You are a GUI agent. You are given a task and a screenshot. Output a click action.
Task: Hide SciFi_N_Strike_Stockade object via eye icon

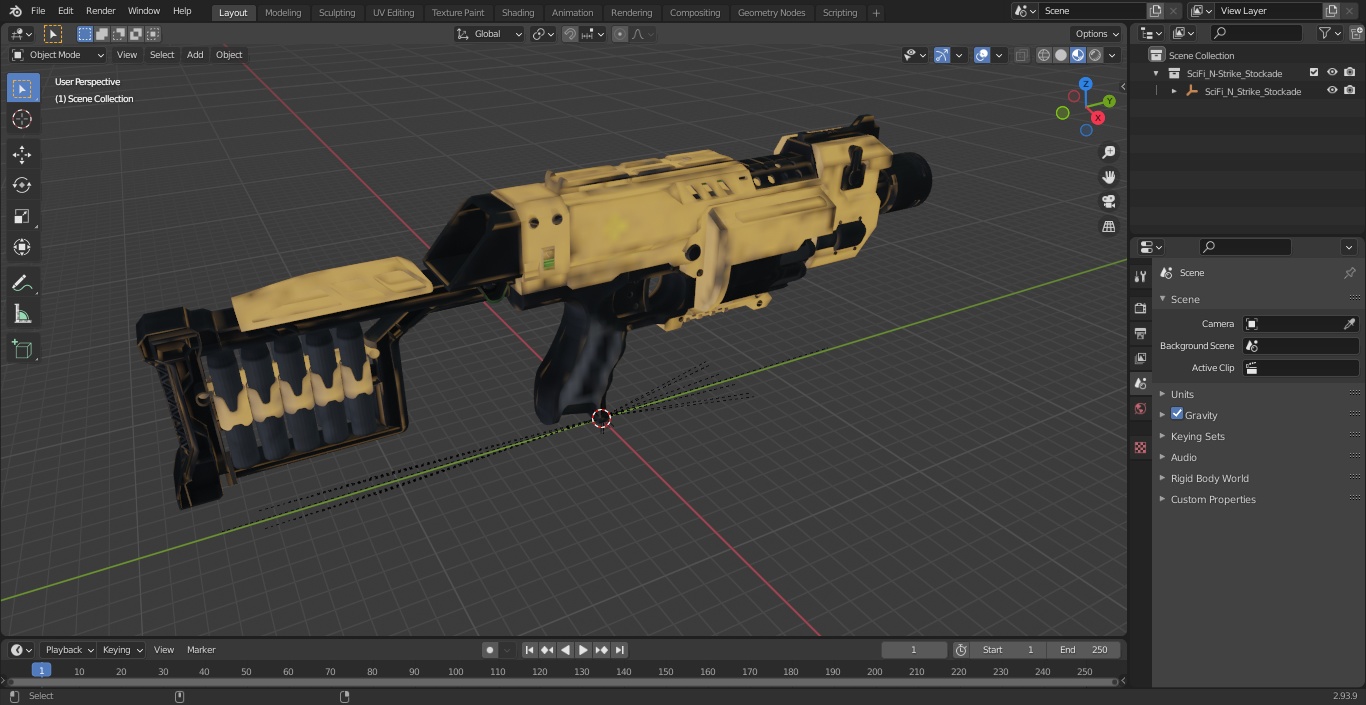(x=1332, y=91)
